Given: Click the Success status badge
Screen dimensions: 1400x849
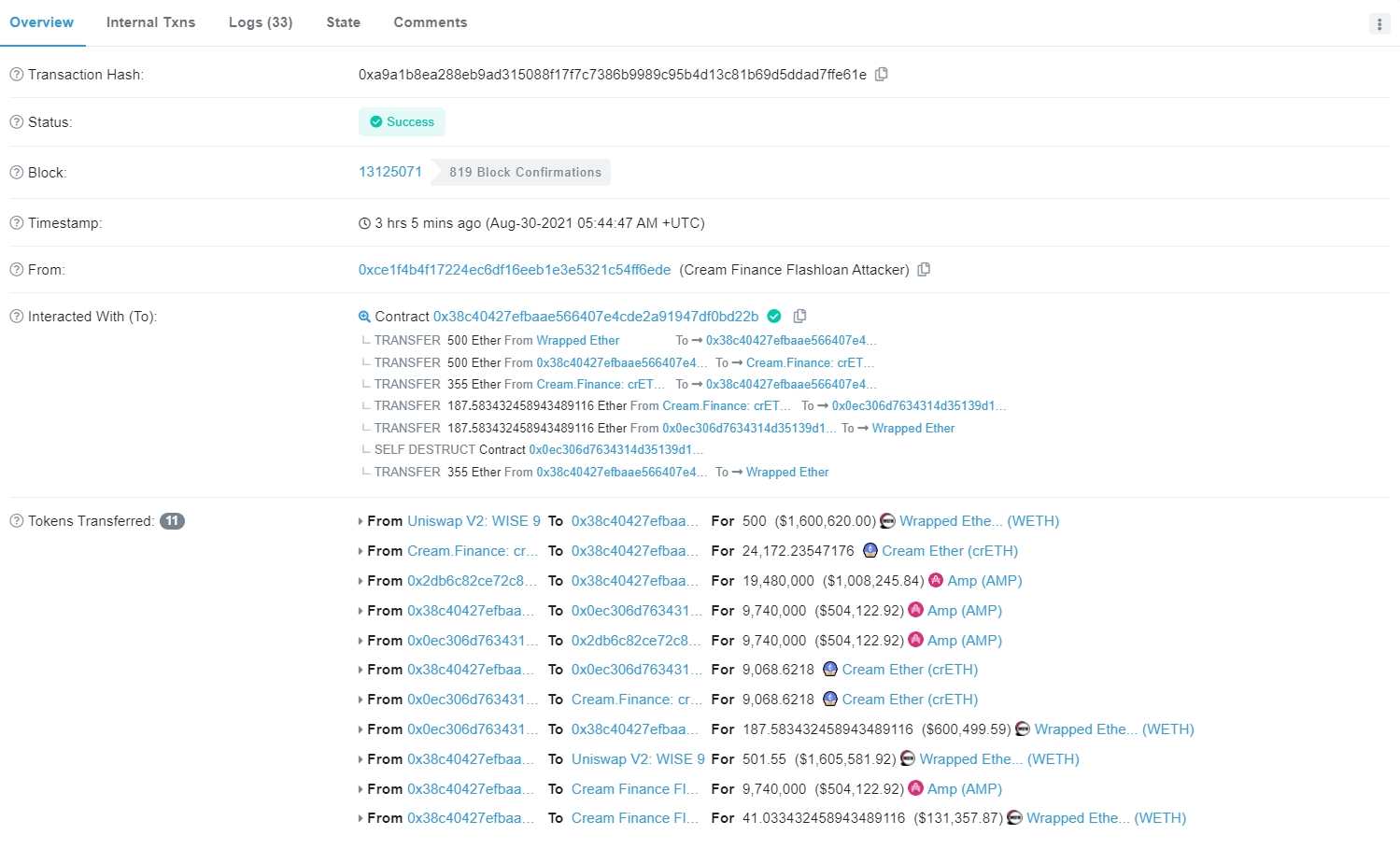Looking at the screenshot, I should click(402, 121).
